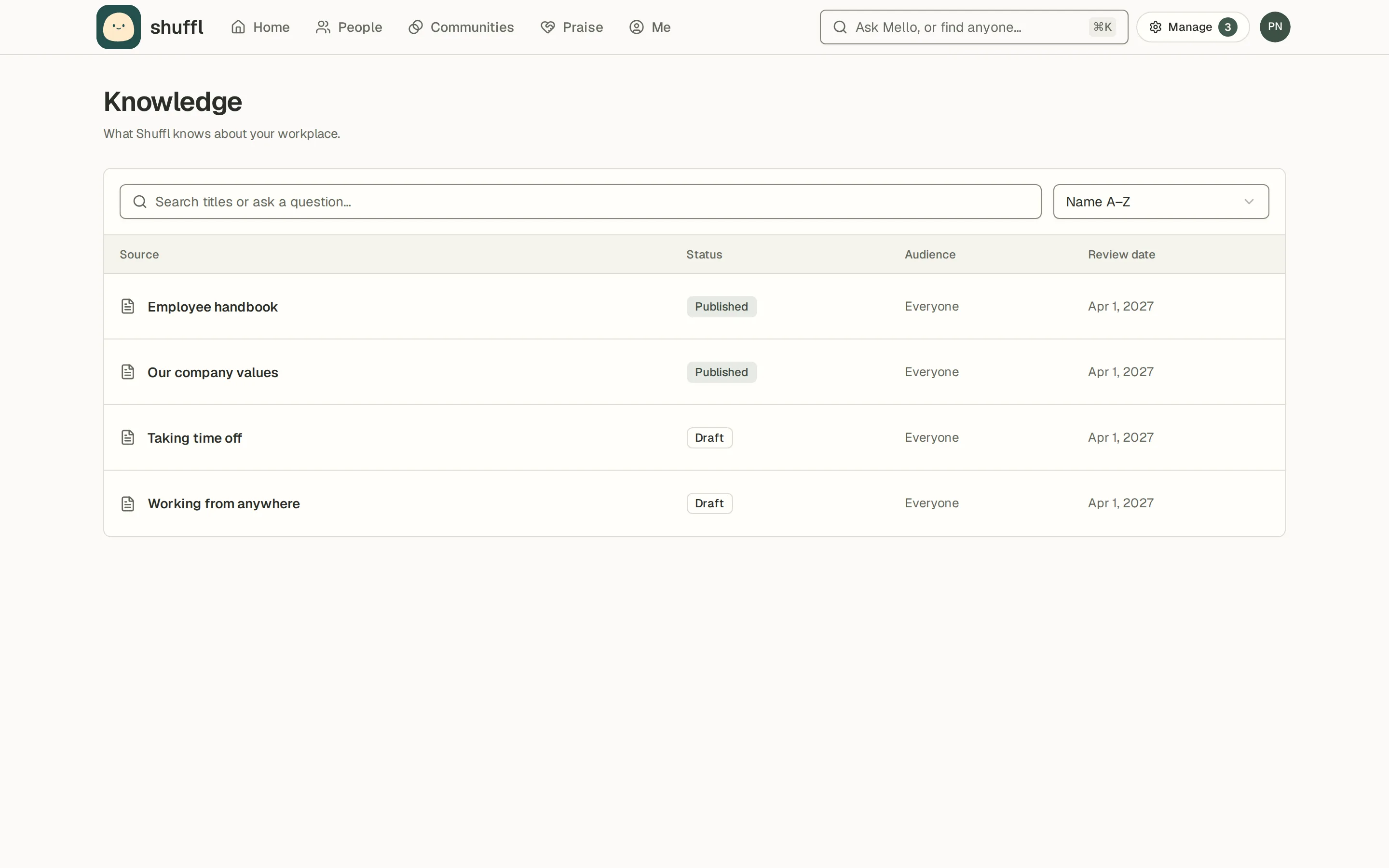This screenshot has height=868, width=1389.
Task: Click the review date of Working from anywhere
Action: [1120, 503]
